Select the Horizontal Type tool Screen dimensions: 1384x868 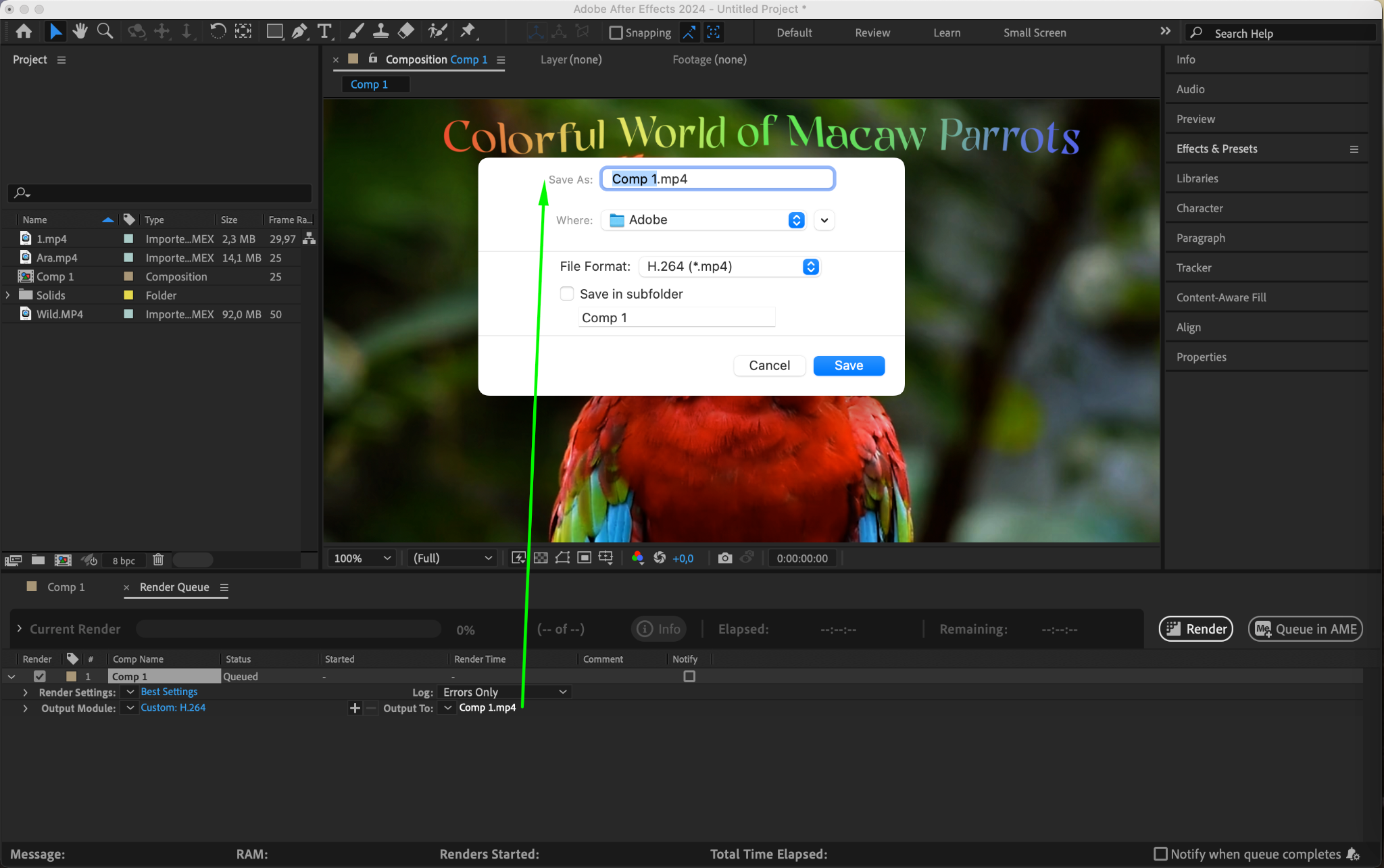tap(324, 31)
